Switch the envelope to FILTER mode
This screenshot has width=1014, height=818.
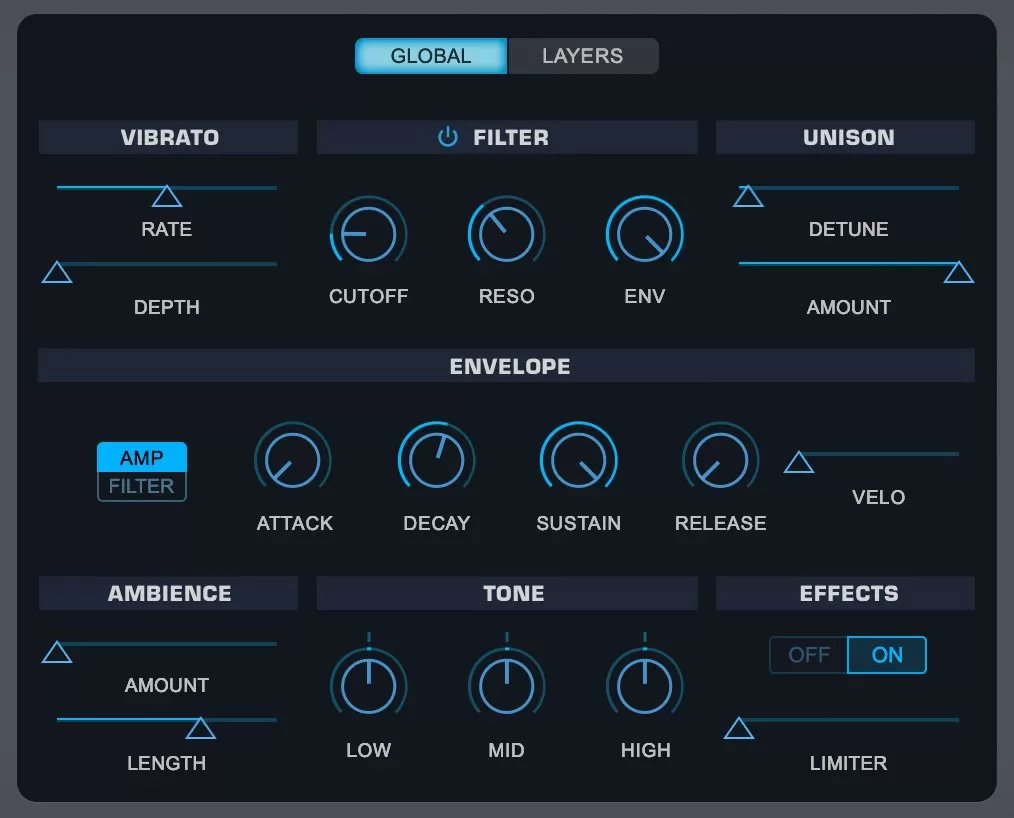(x=142, y=487)
